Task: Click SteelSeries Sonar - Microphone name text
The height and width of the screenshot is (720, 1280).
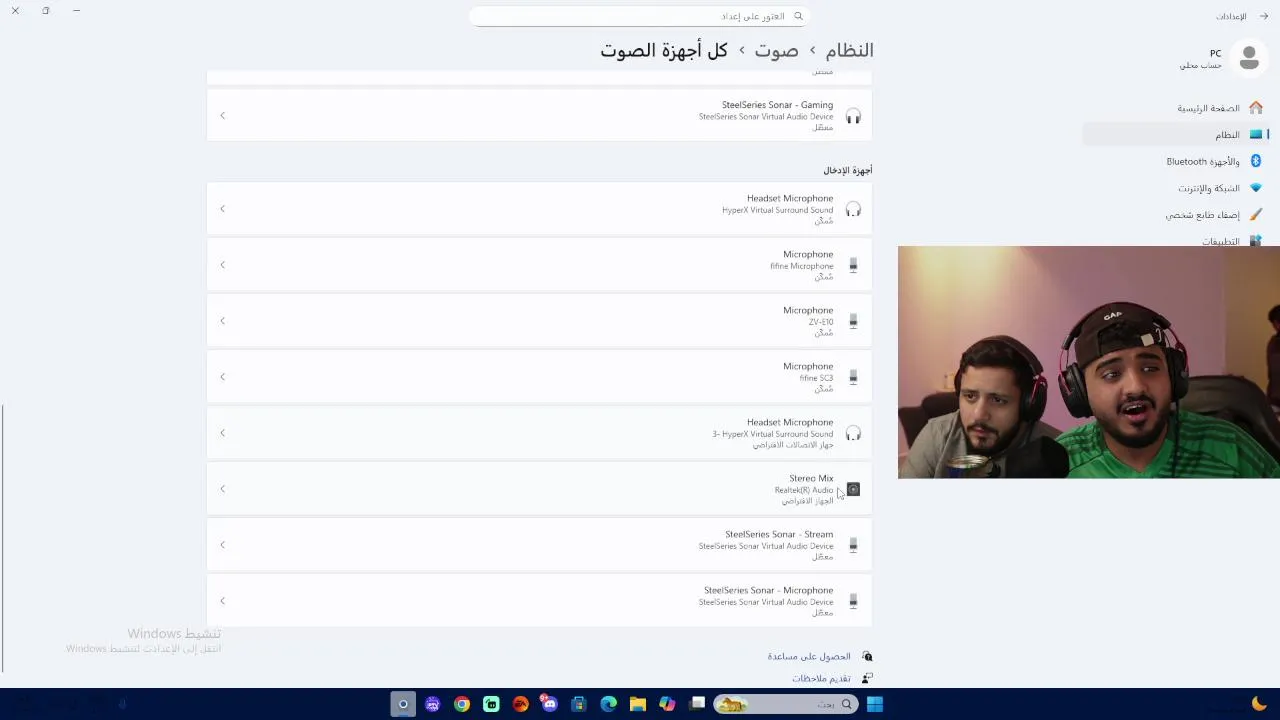Action: pyautogui.click(x=768, y=590)
